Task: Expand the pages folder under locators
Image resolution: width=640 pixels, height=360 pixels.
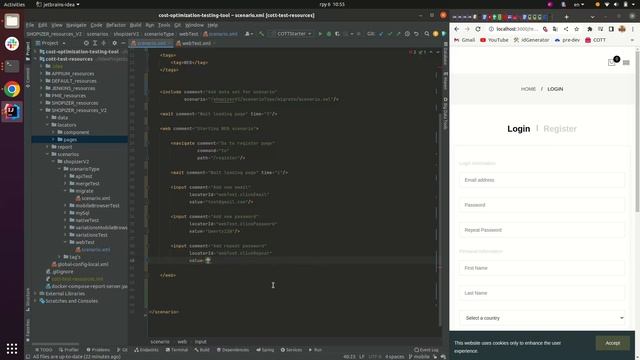Action: click(x=53, y=140)
